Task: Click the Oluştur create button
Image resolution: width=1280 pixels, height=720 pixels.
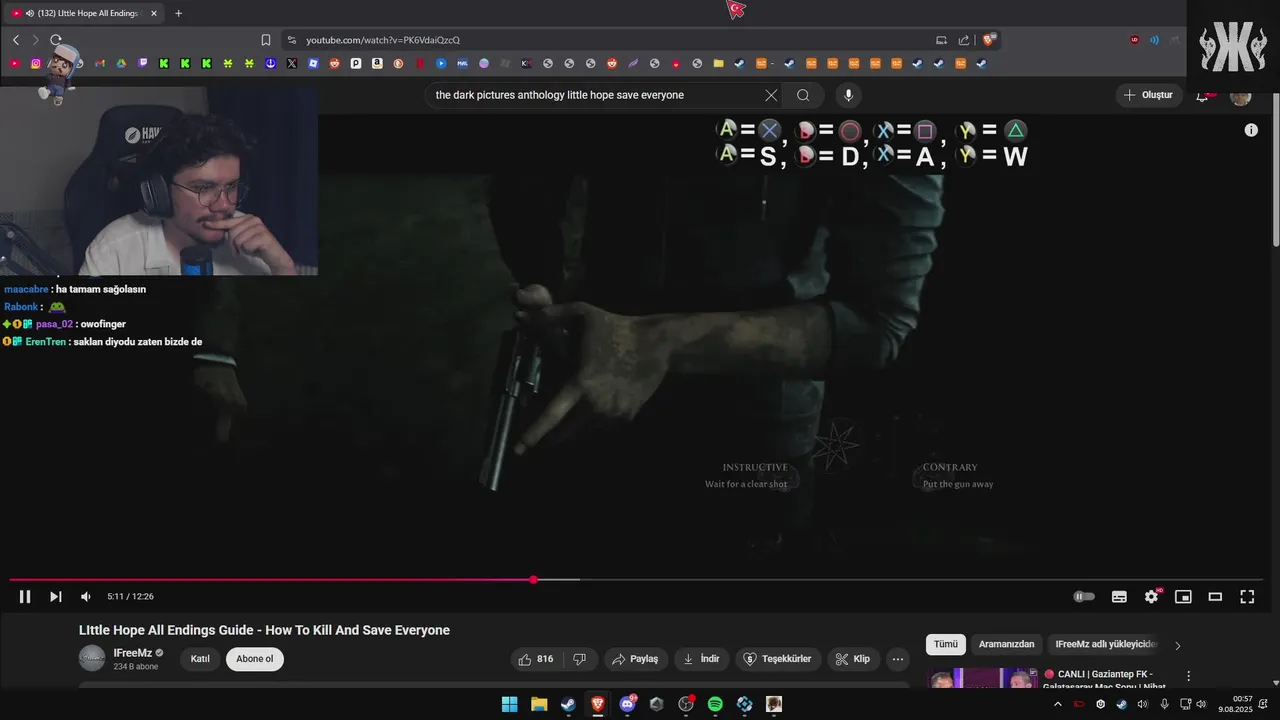Action: click(1149, 95)
